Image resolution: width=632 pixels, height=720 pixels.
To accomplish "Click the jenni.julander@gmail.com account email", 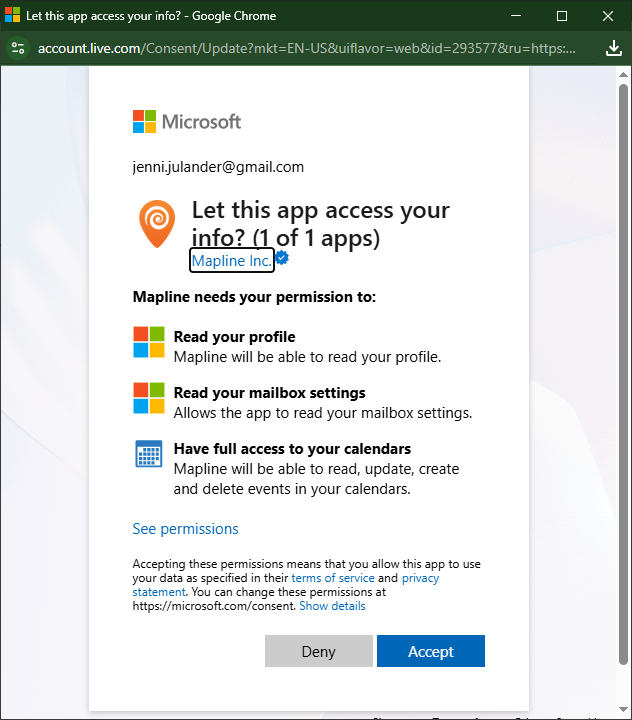I will pos(218,167).
